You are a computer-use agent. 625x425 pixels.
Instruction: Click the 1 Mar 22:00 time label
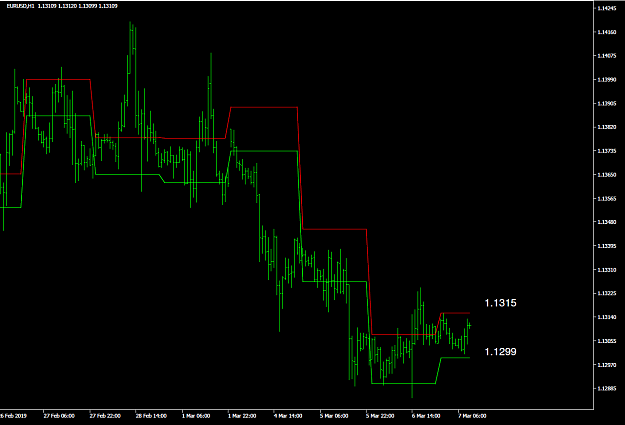[242, 416]
